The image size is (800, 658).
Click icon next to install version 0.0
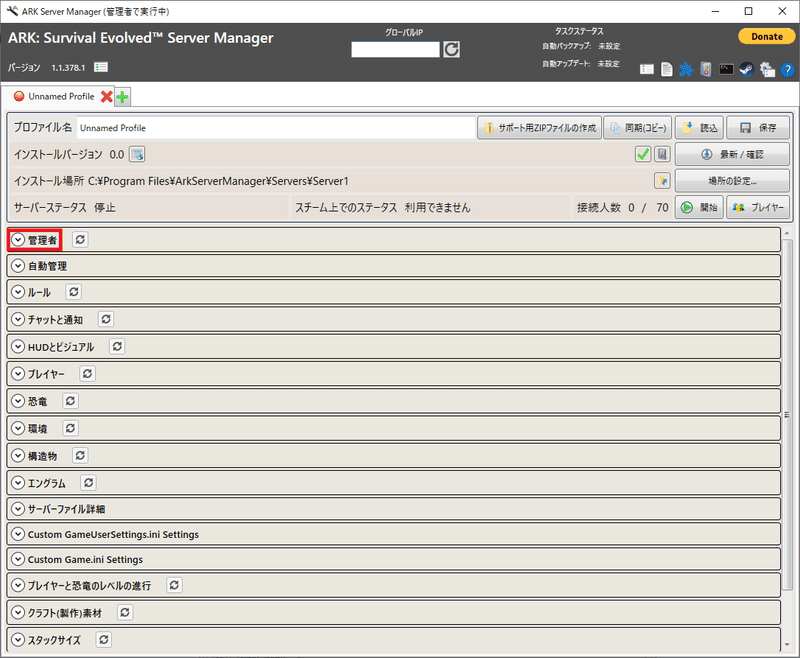pyautogui.click(x=137, y=154)
